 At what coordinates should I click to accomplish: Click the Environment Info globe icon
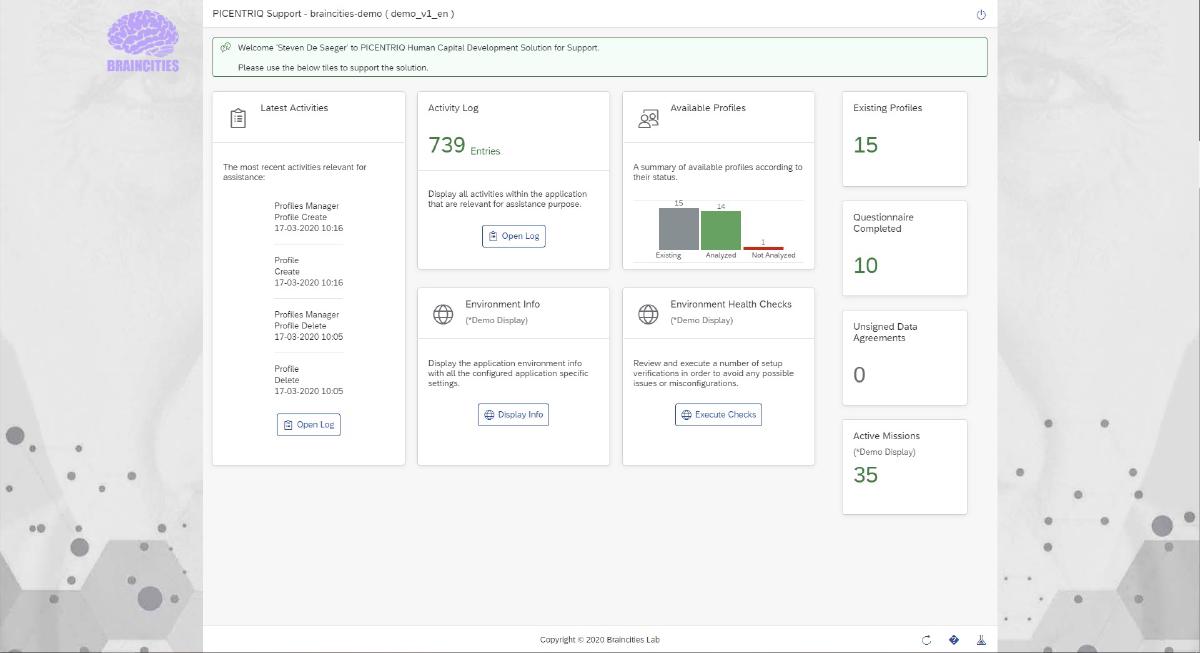(443, 314)
